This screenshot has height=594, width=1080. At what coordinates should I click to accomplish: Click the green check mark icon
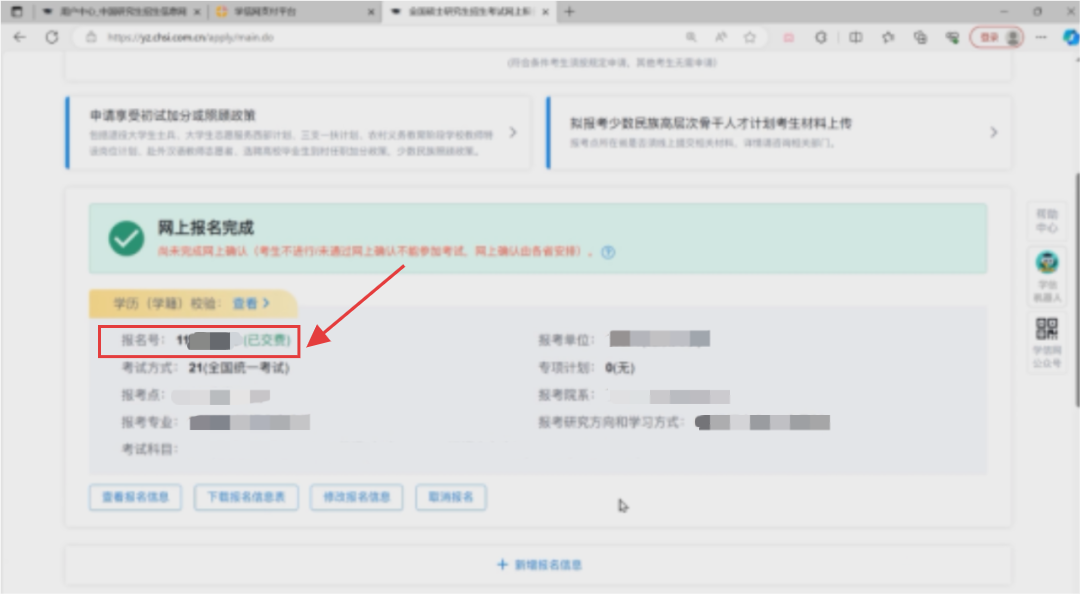pyautogui.click(x=126, y=238)
